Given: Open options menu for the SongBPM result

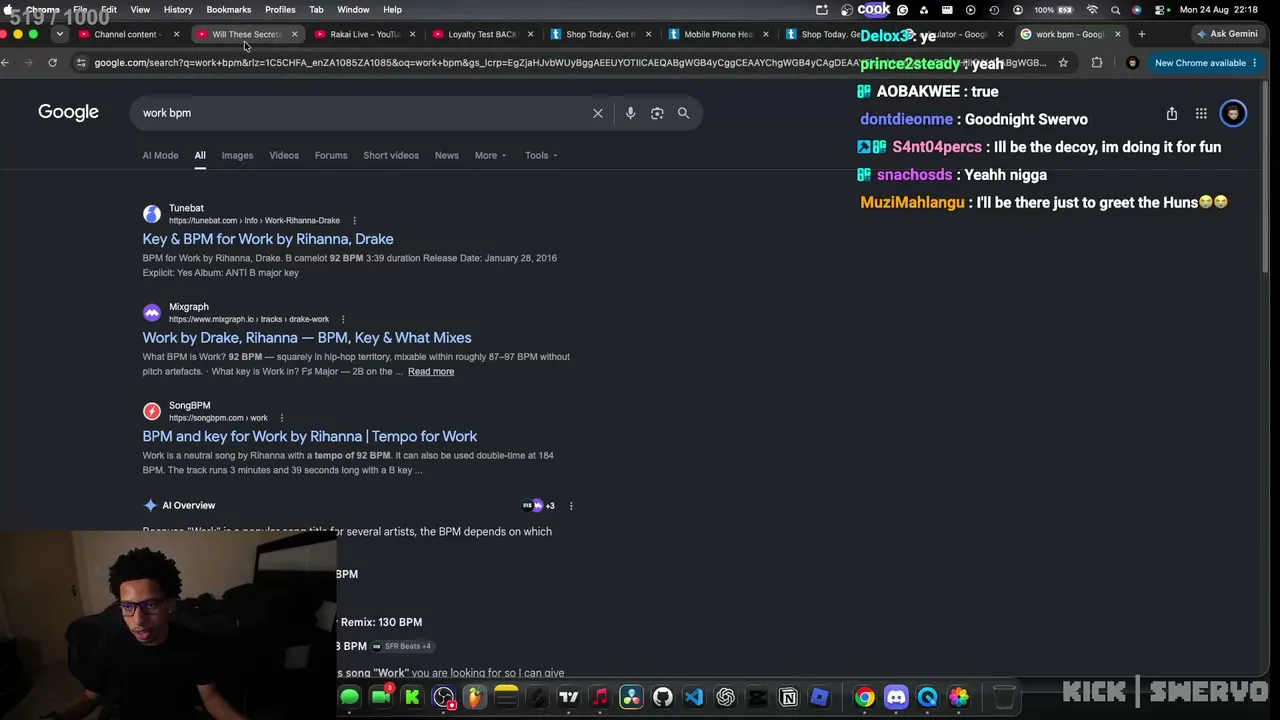Looking at the screenshot, I should tap(282, 418).
